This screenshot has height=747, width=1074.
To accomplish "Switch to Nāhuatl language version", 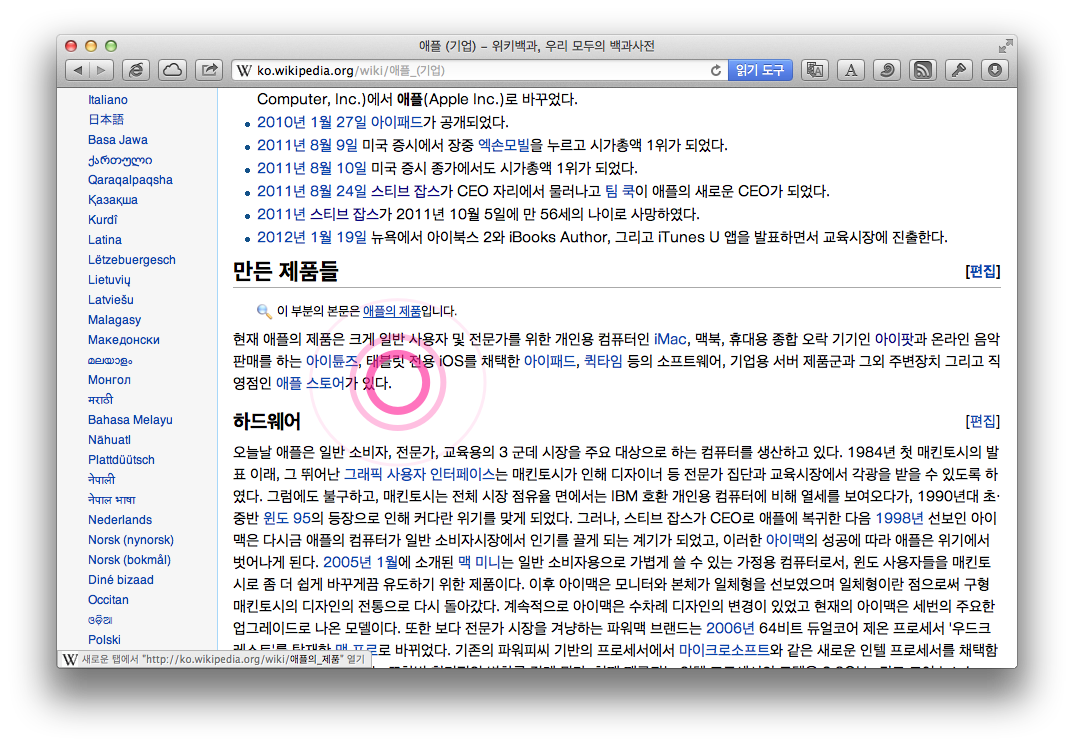I will (x=110, y=440).
